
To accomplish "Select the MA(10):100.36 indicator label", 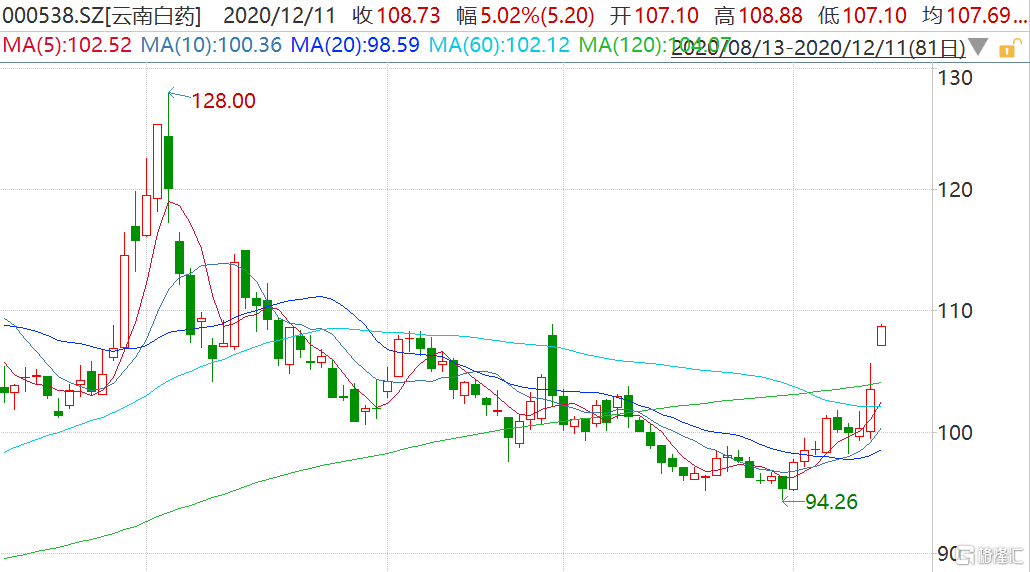I will (x=211, y=45).
